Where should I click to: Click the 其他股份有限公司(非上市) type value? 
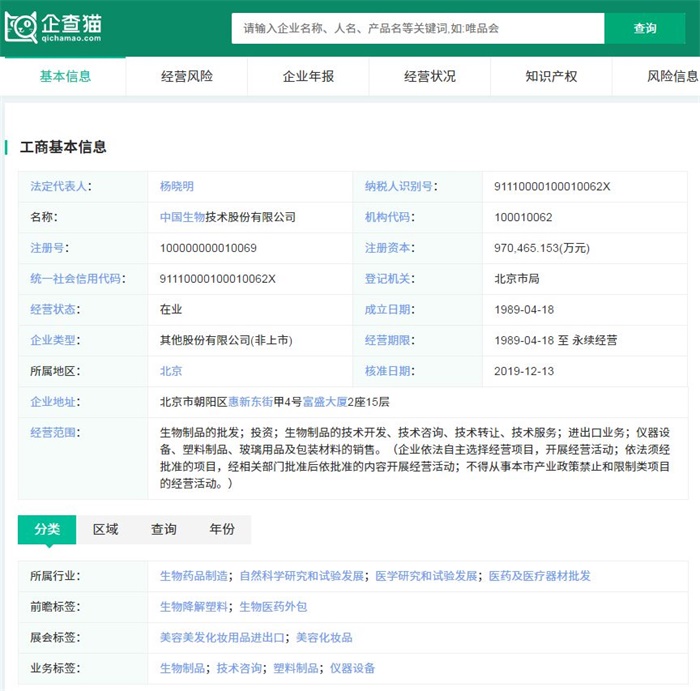(x=226, y=340)
